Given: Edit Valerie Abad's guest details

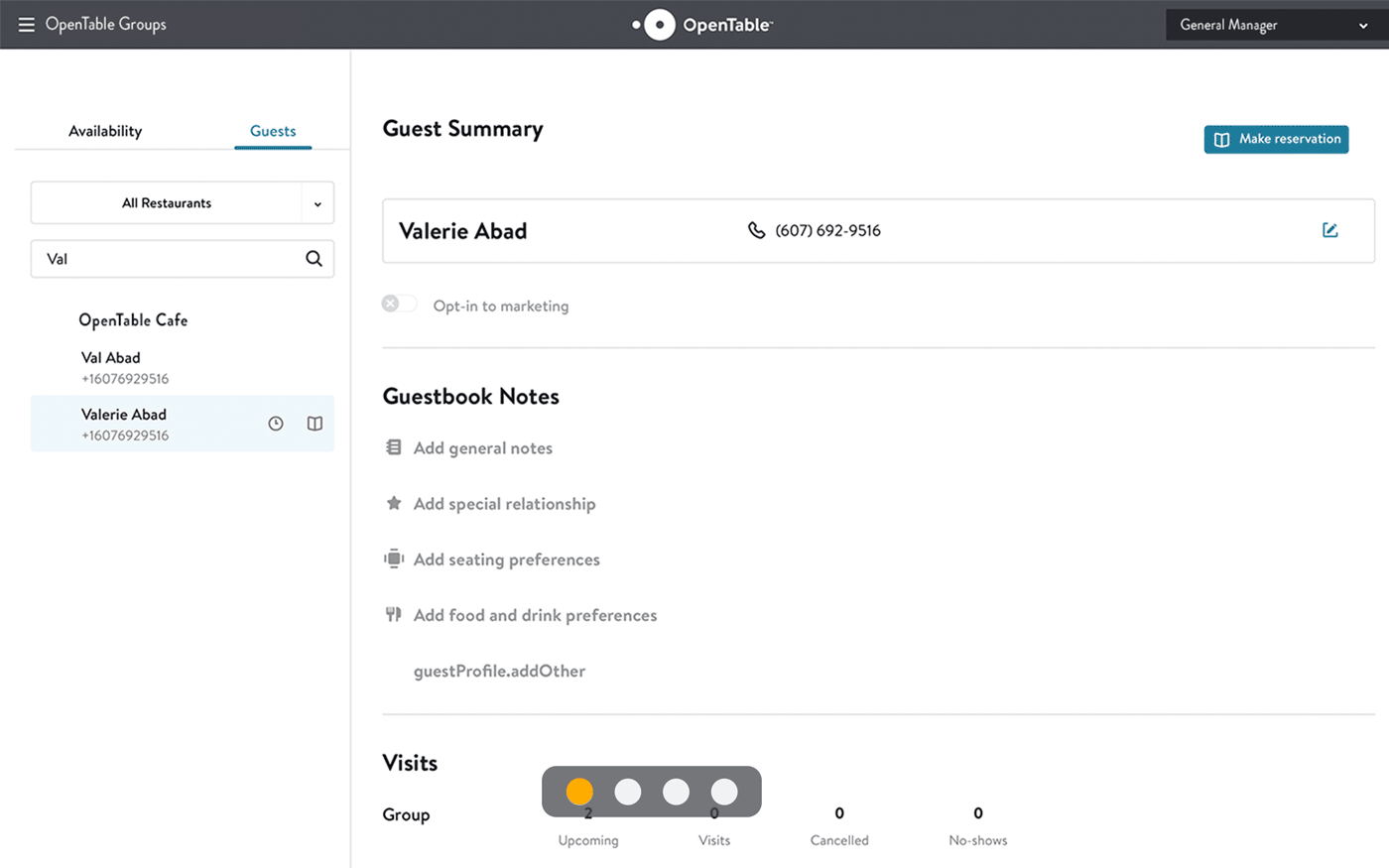Looking at the screenshot, I should [x=1330, y=230].
